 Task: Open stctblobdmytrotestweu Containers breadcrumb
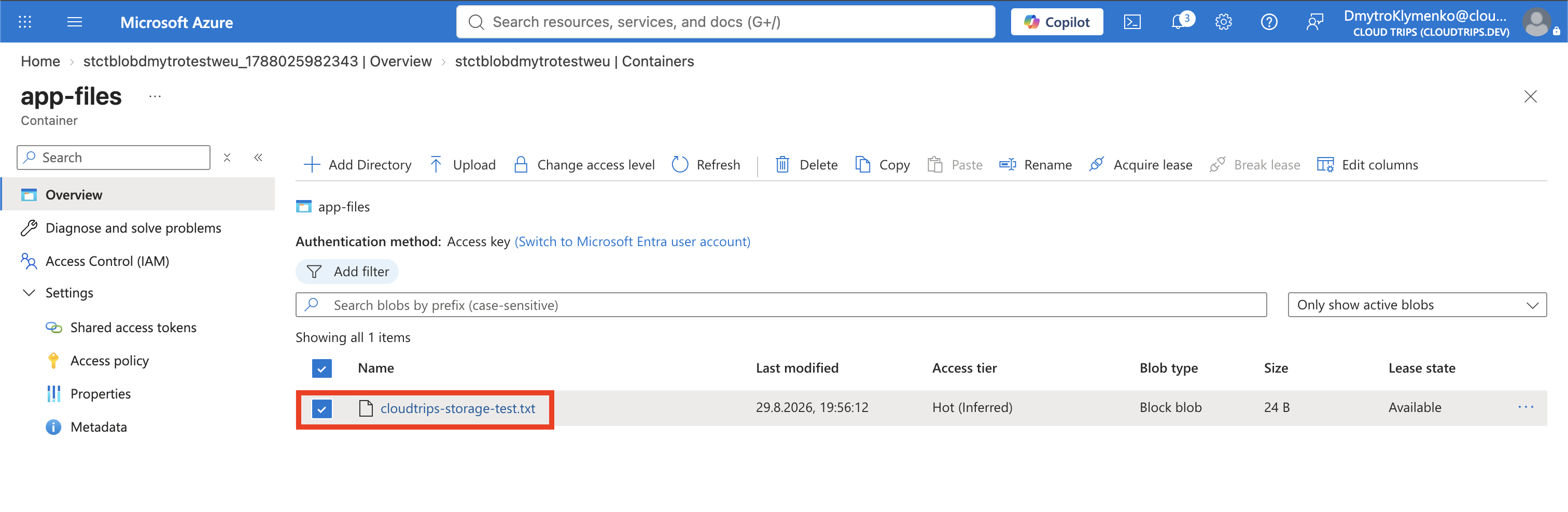point(574,62)
